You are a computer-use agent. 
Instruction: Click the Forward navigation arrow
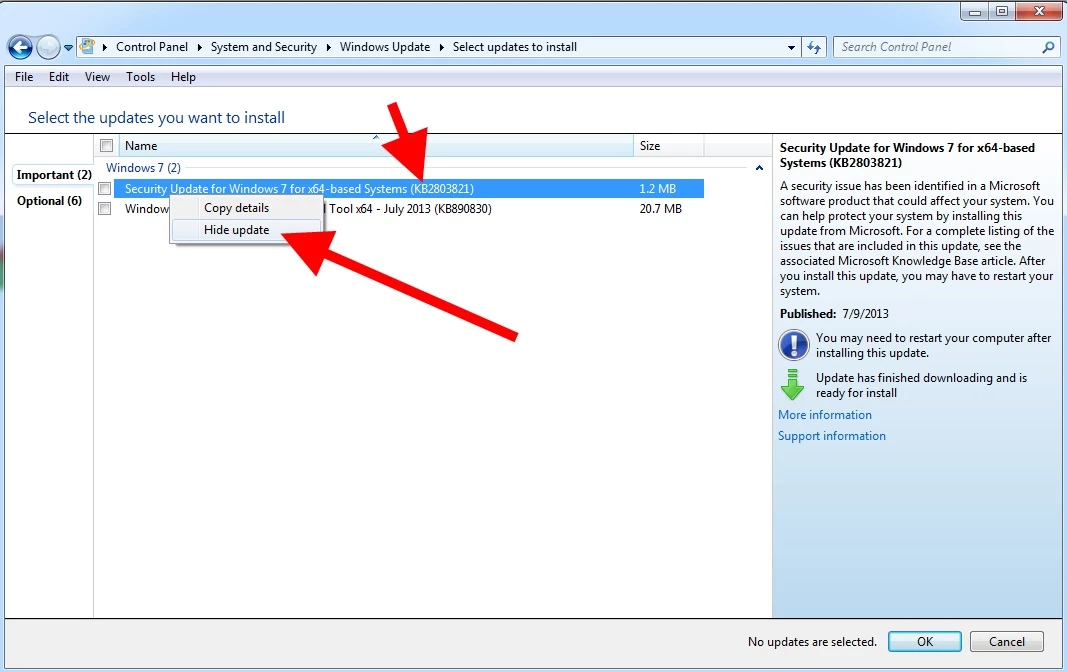[x=48, y=47]
